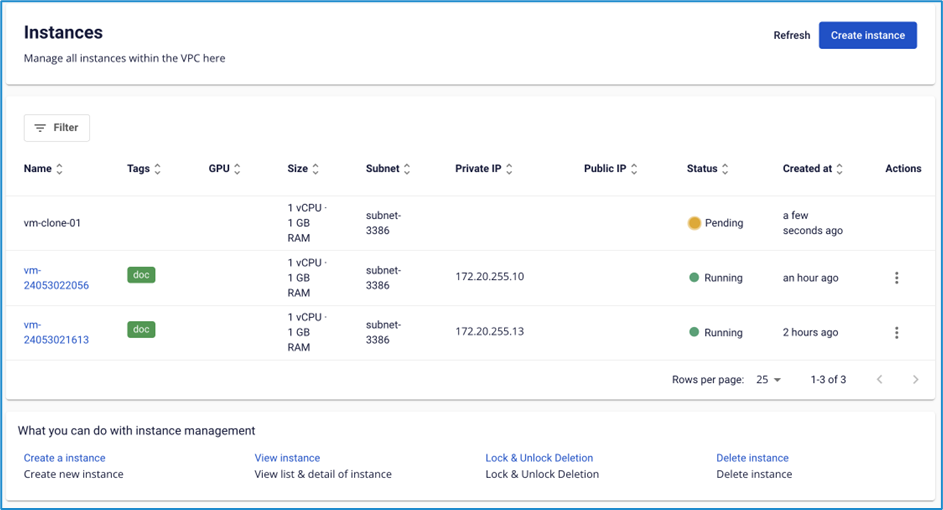Open actions menu for vm-24053022056
Image resolution: width=943 pixels, height=510 pixels.
(896, 278)
